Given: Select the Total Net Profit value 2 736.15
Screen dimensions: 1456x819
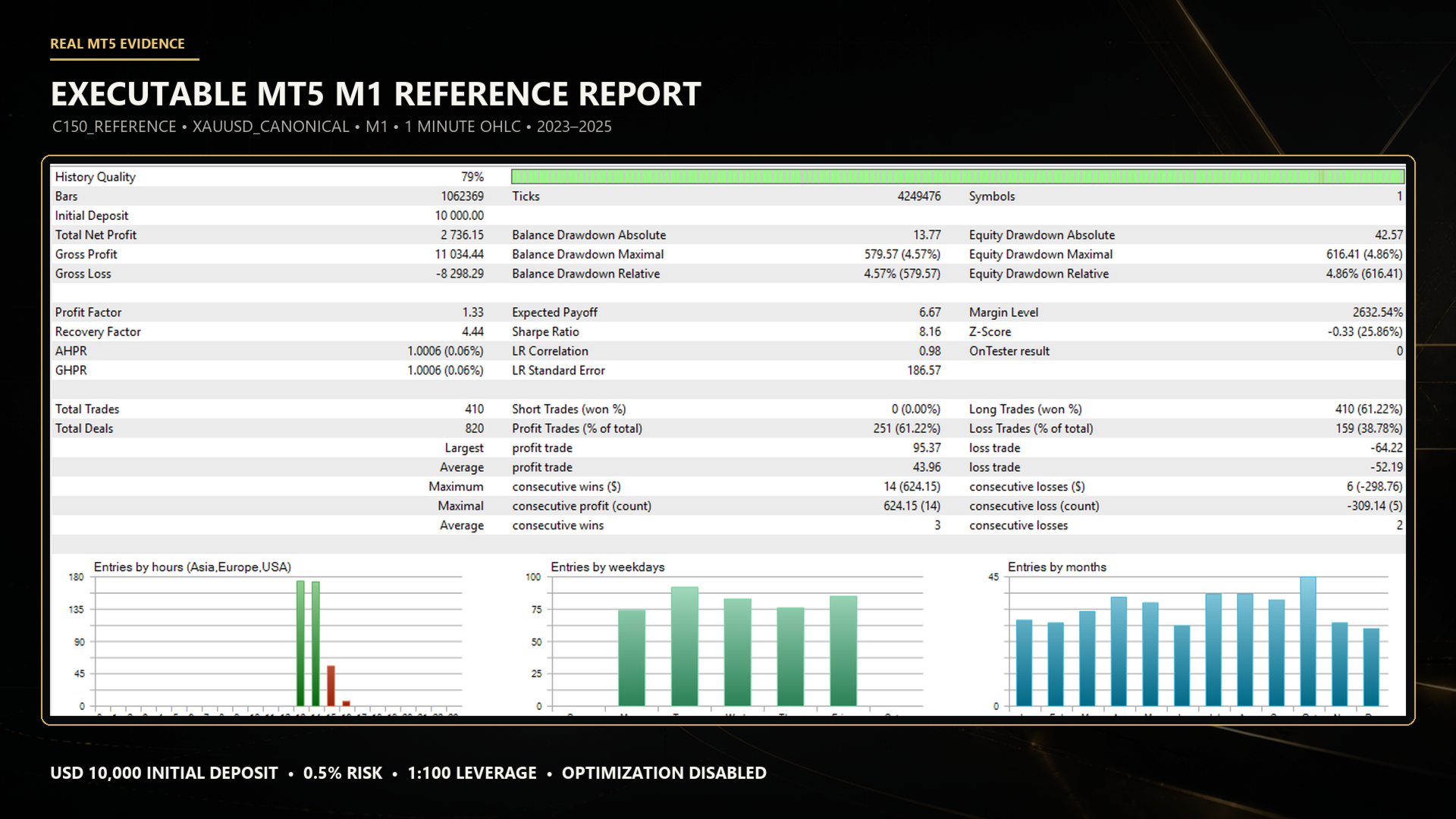Looking at the screenshot, I should [x=462, y=235].
